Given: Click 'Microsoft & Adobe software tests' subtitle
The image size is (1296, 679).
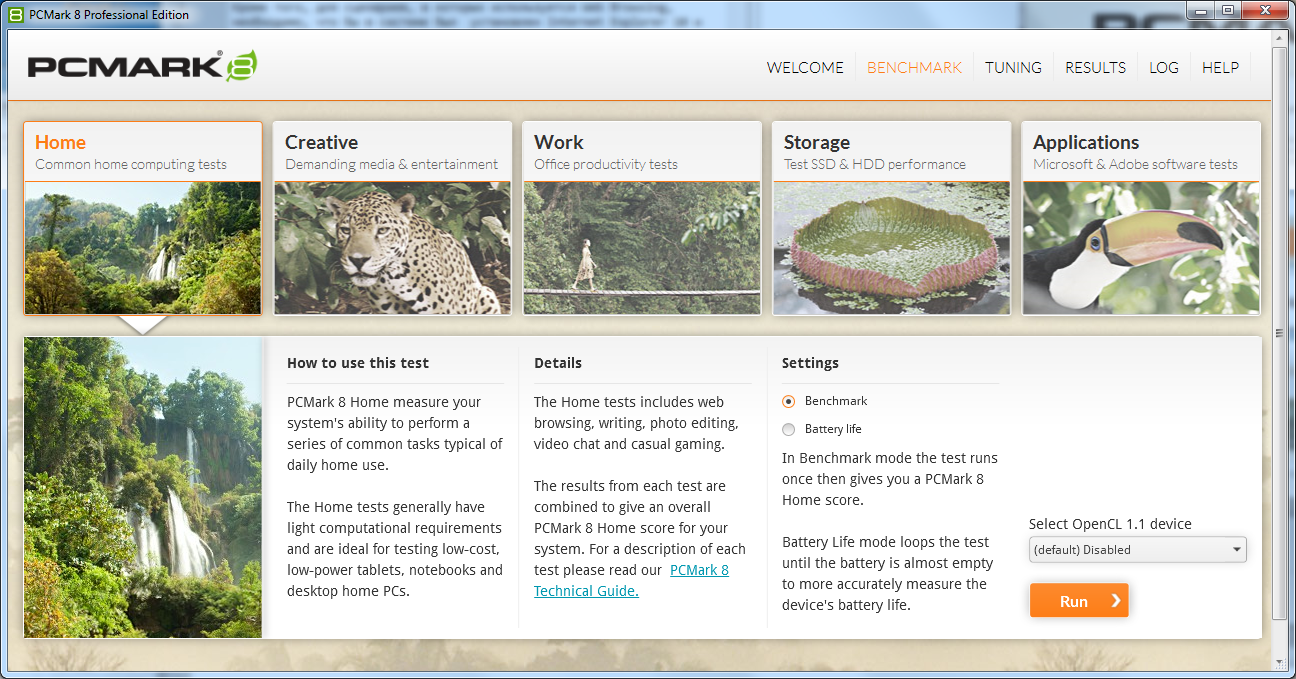Looking at the screenshot, I should [x=1135, y=164].
